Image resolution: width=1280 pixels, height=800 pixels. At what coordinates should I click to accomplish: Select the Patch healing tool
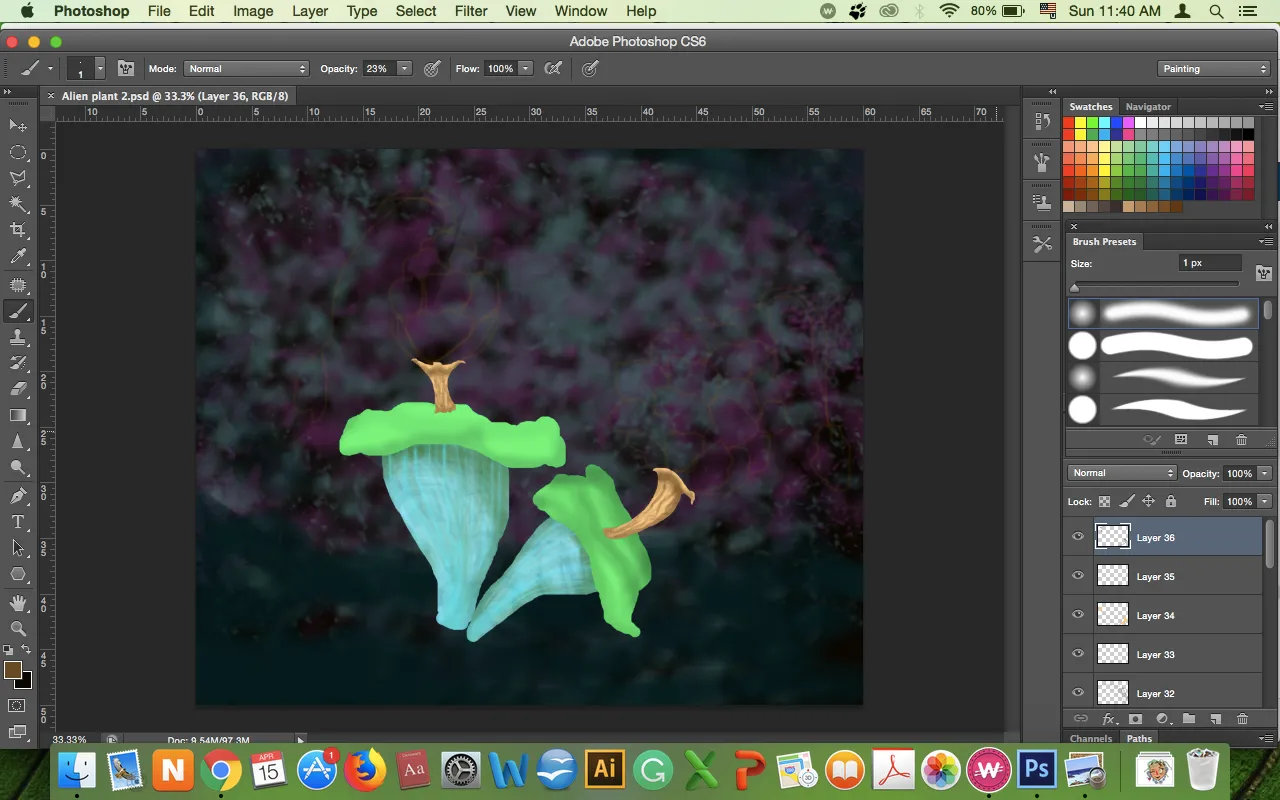18,285
